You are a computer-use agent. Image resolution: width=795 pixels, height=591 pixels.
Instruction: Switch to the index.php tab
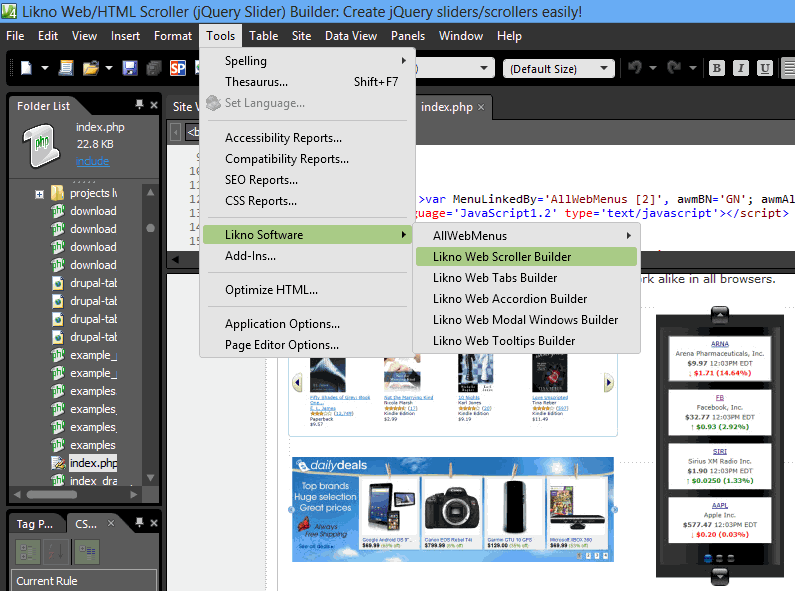point(447,107)
